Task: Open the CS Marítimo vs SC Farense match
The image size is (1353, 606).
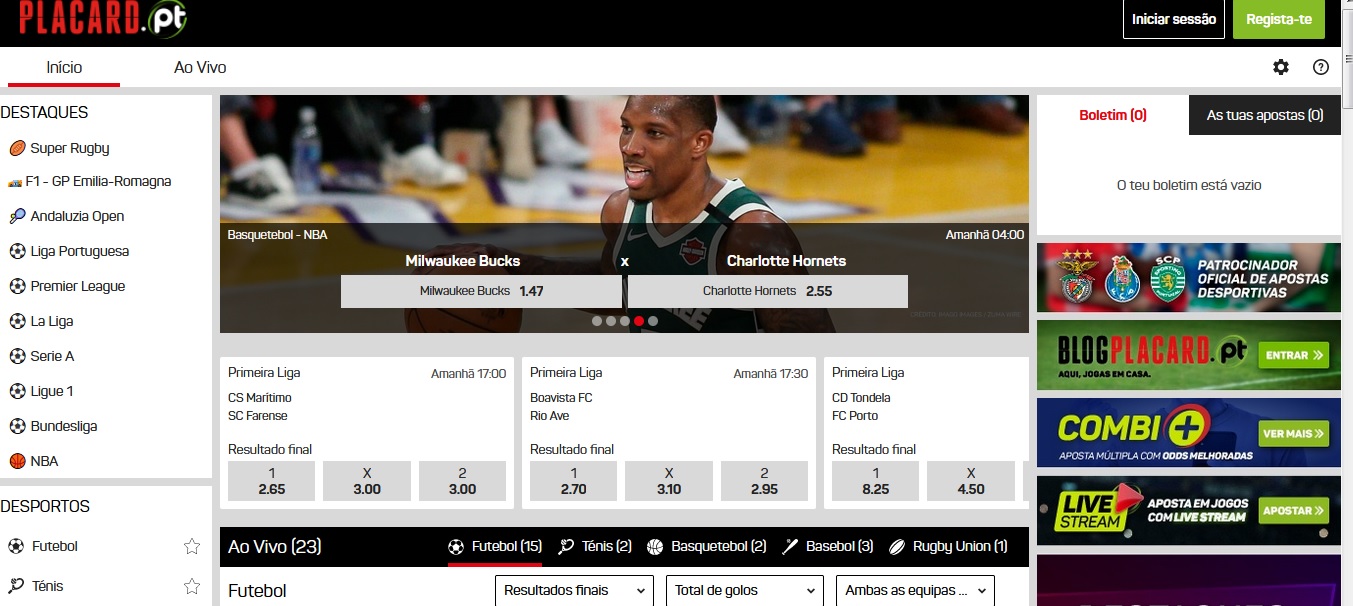Action: pos(260,407)
